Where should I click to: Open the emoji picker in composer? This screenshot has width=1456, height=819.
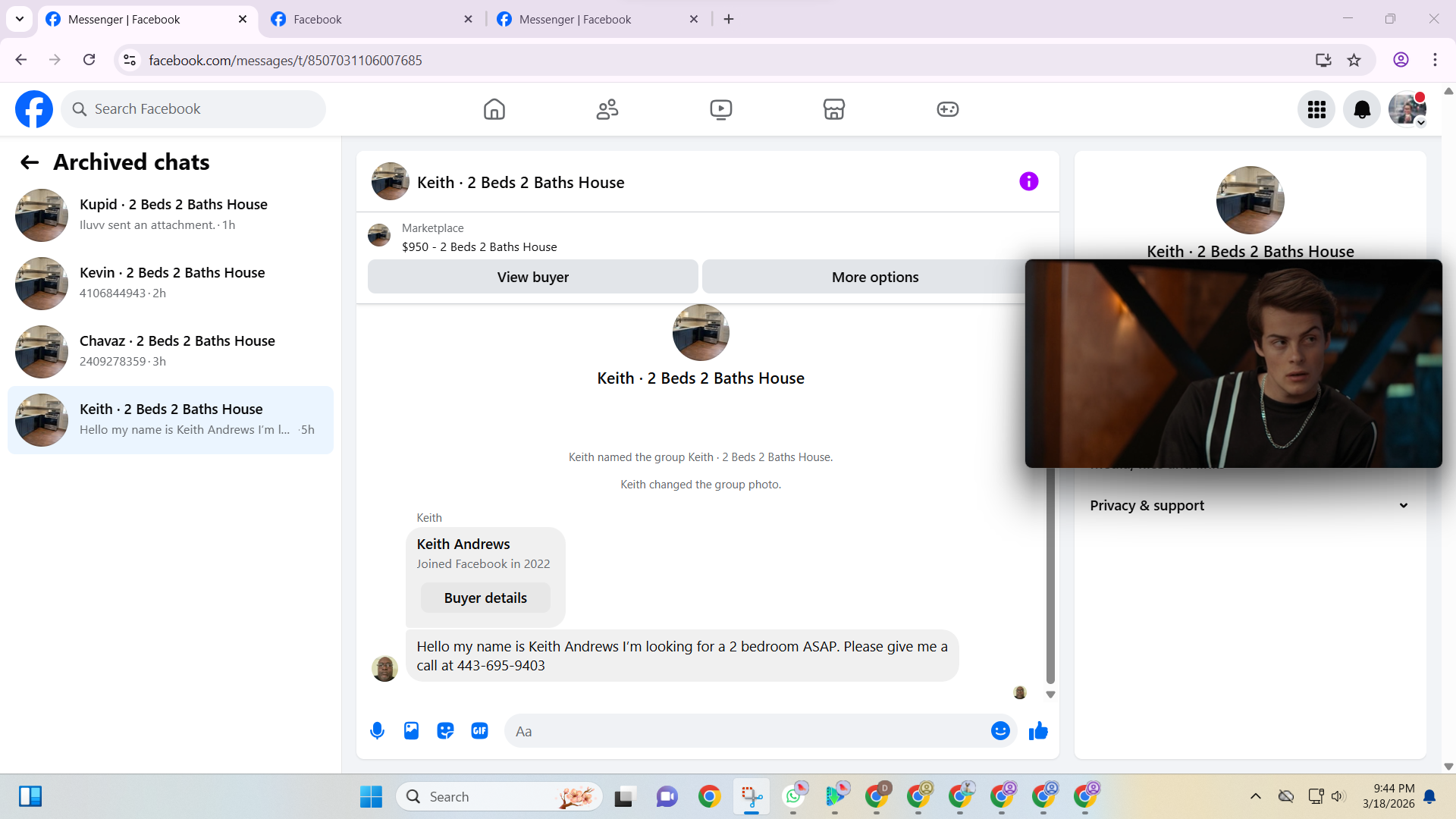(1000, 731)
